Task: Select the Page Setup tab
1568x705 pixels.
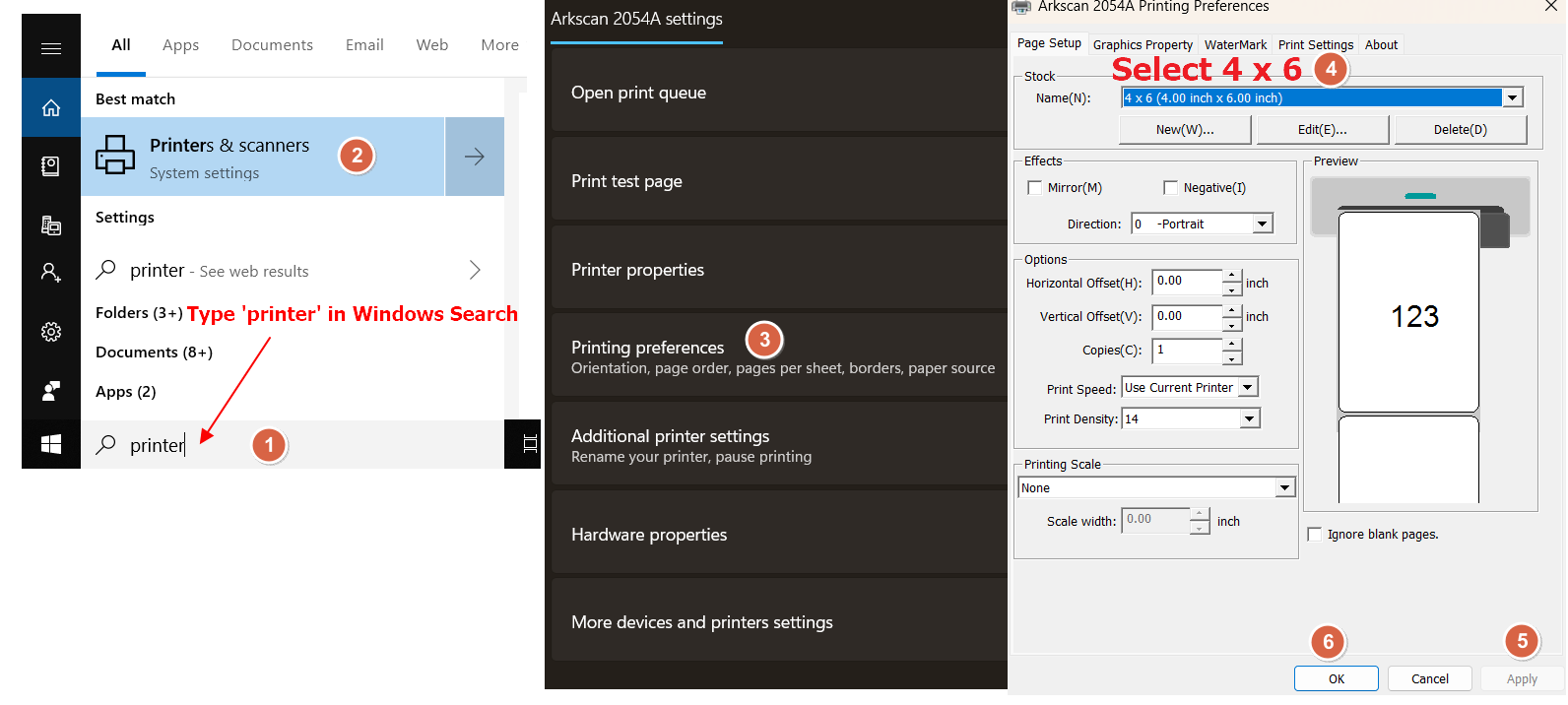Action: [x=1049, y=43]
